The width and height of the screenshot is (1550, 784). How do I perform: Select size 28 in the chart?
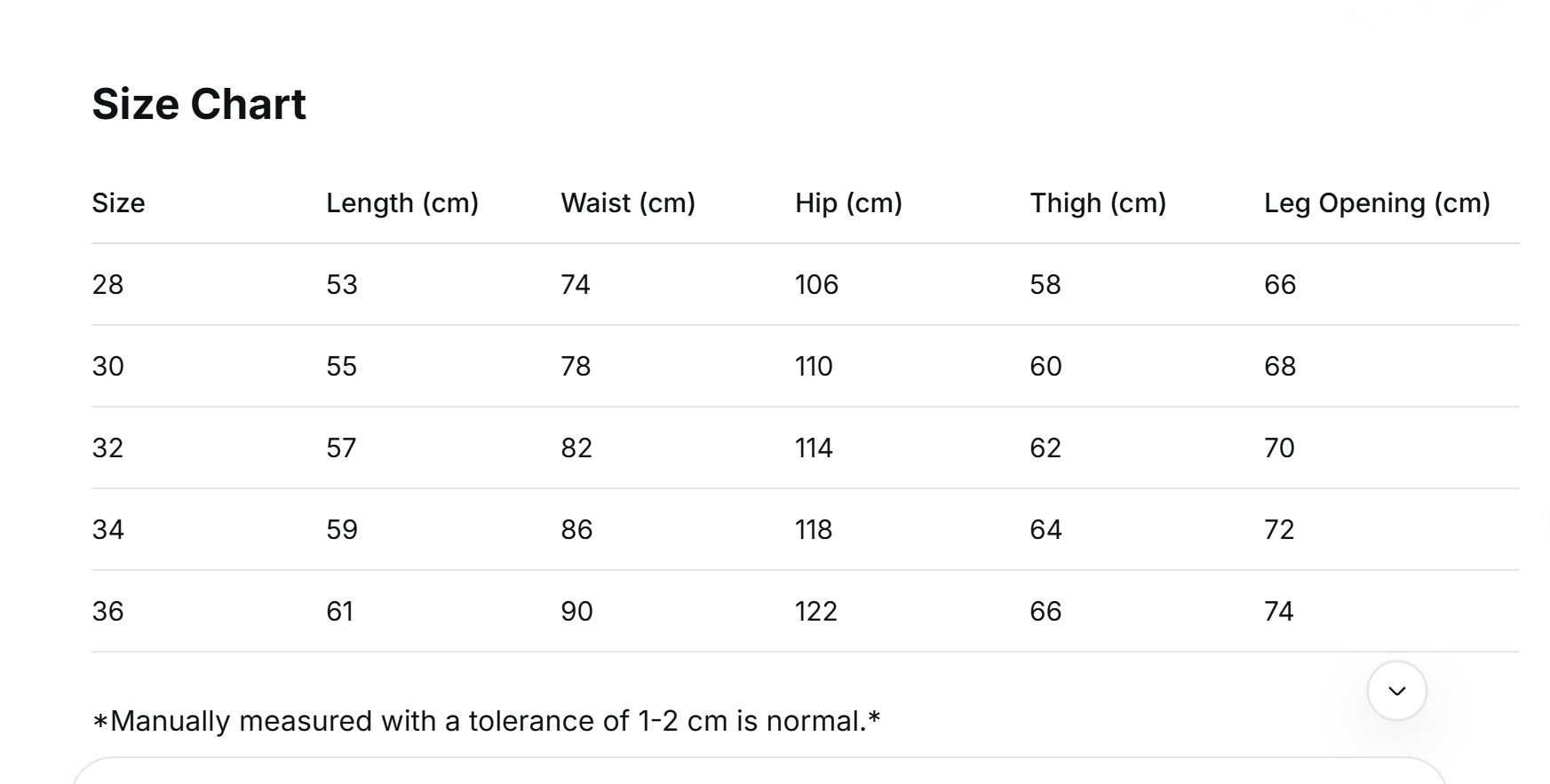[107, 284]
